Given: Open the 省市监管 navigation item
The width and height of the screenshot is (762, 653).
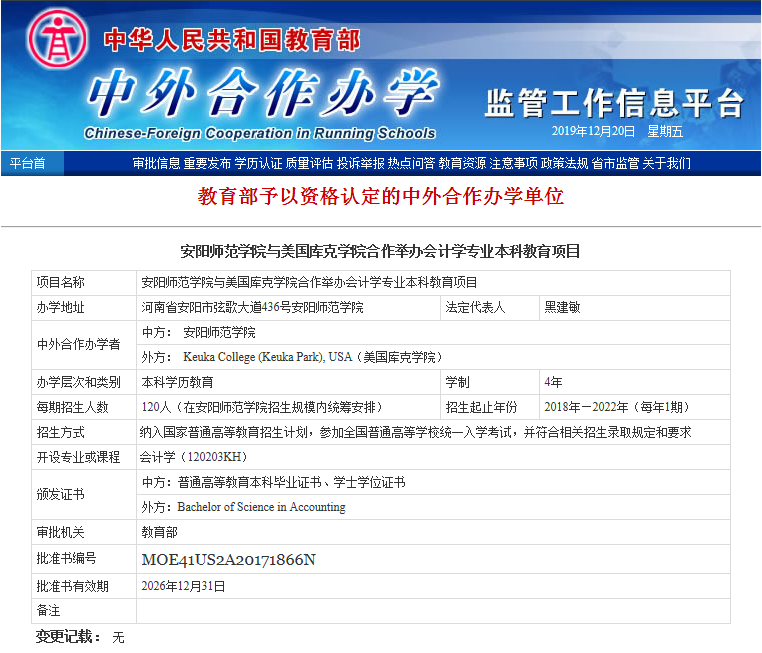Looking at the screenshot, I should point(615,164).
